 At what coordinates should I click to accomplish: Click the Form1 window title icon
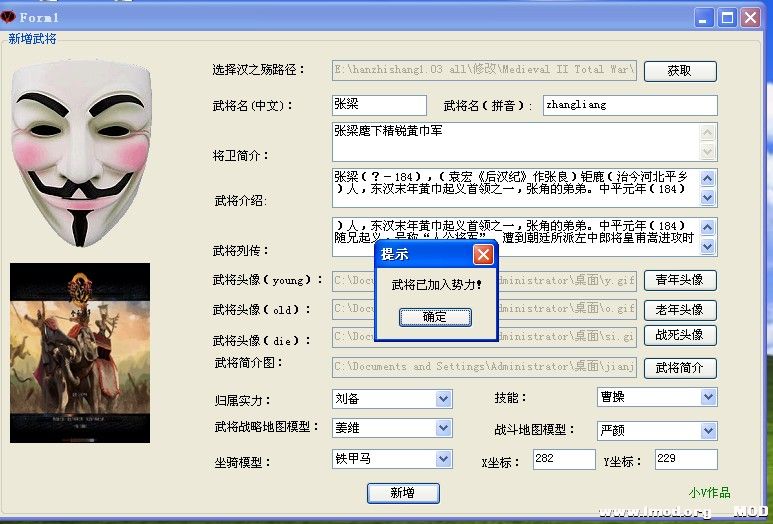pos(8,17)
